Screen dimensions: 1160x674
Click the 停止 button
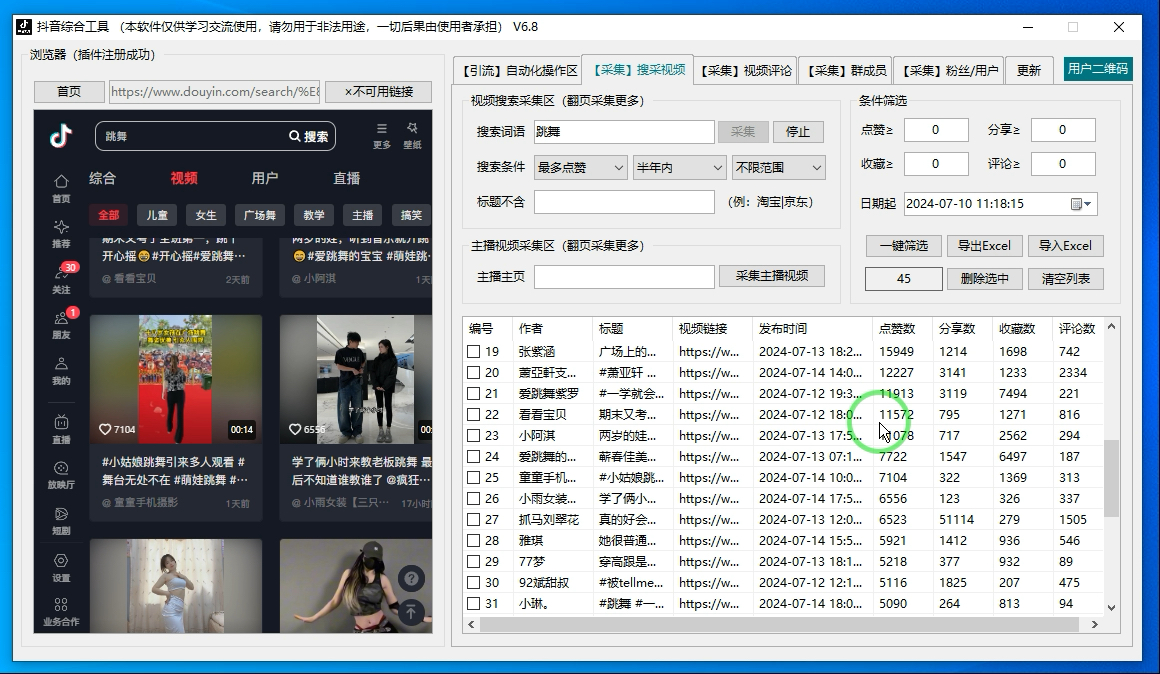798,132
